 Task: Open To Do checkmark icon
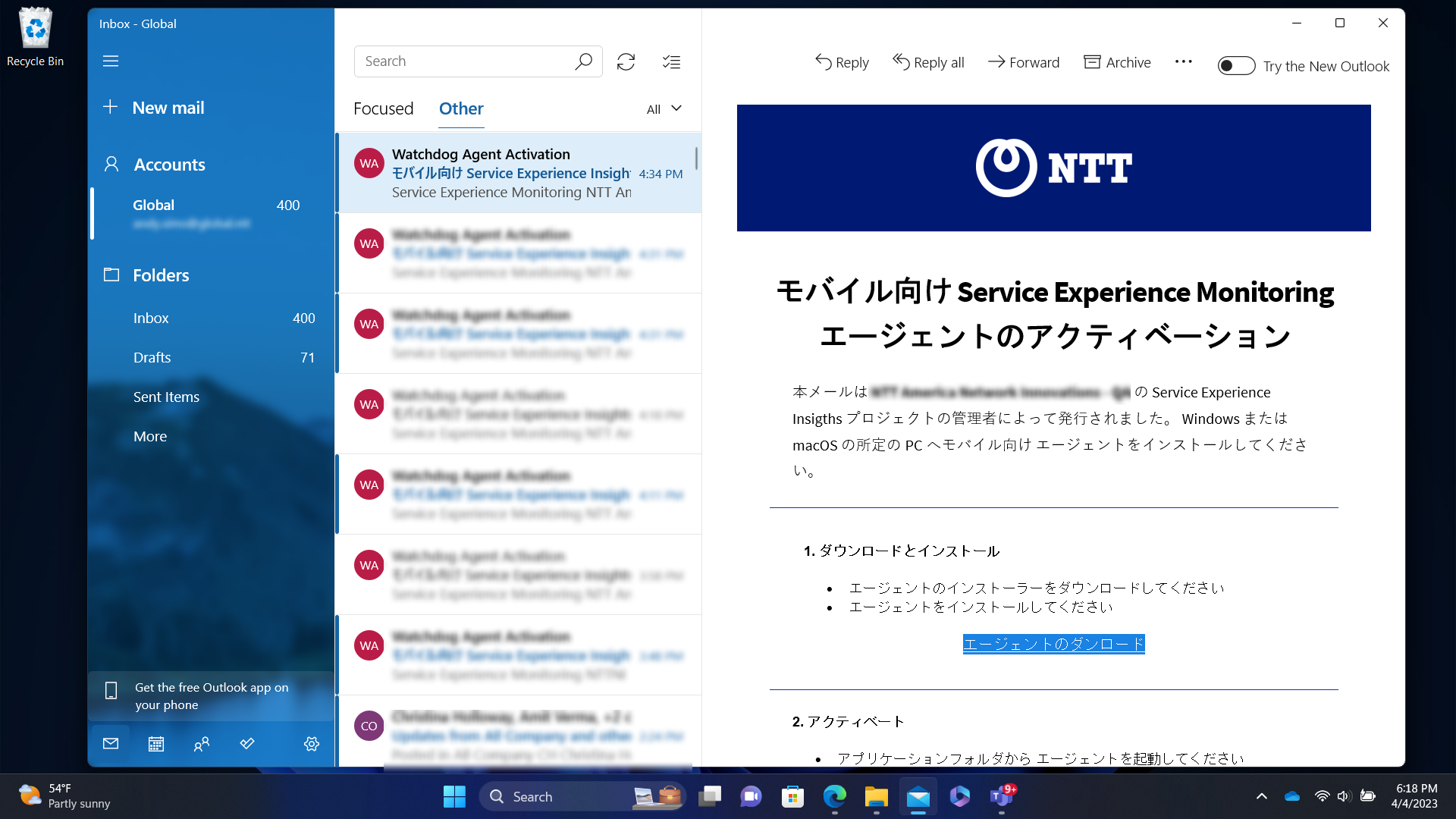tap(247, 744)
